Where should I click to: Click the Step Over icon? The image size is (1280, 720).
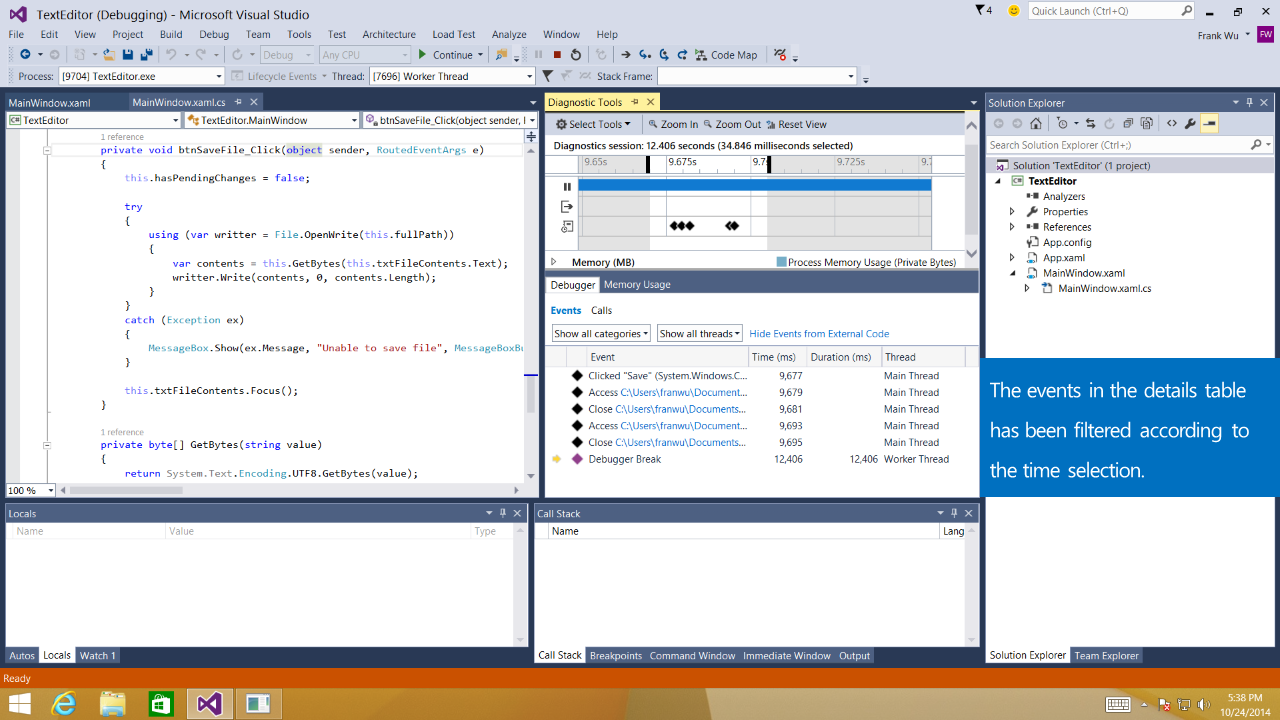[x=664, y=55]
